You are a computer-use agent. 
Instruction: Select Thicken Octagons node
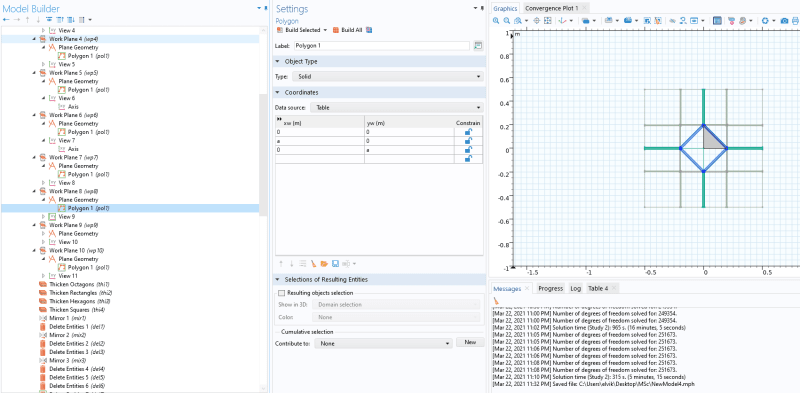coord(79,284)
